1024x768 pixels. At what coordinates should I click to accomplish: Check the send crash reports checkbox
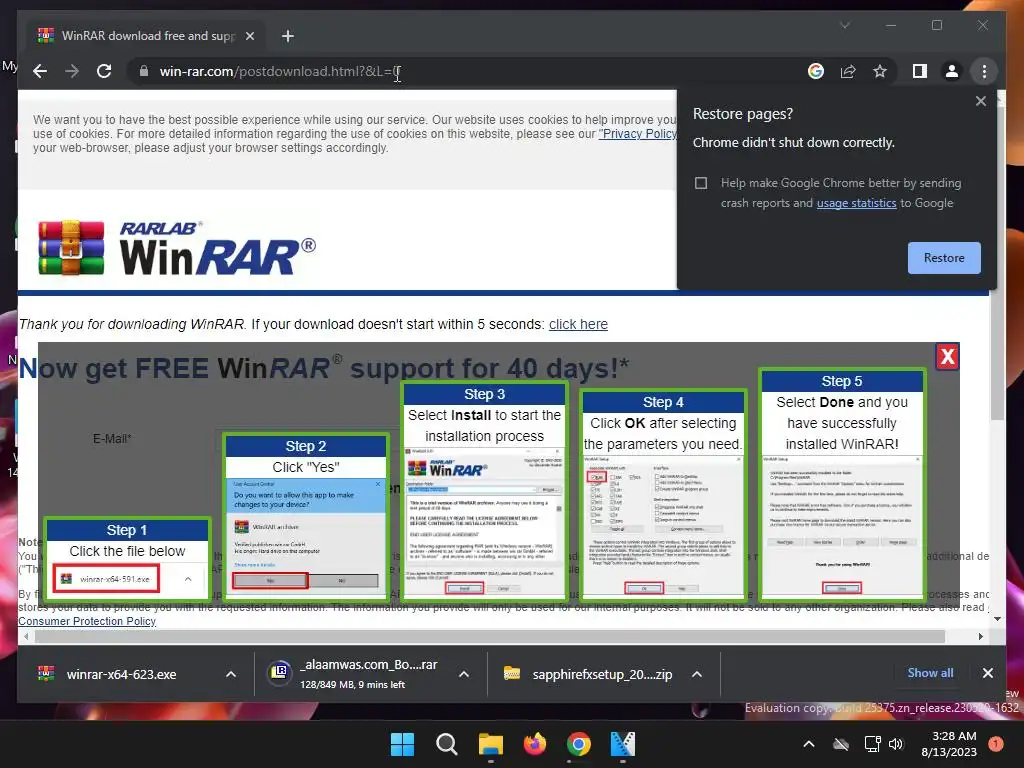tap(701, 183)
